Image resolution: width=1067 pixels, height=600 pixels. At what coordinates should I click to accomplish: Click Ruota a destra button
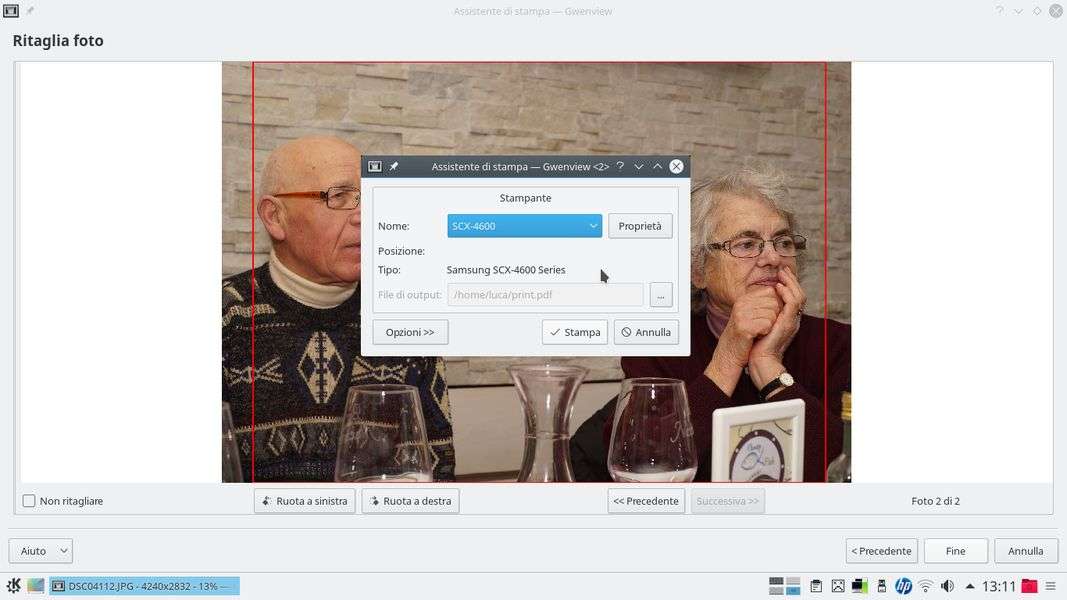coord(411,501)
